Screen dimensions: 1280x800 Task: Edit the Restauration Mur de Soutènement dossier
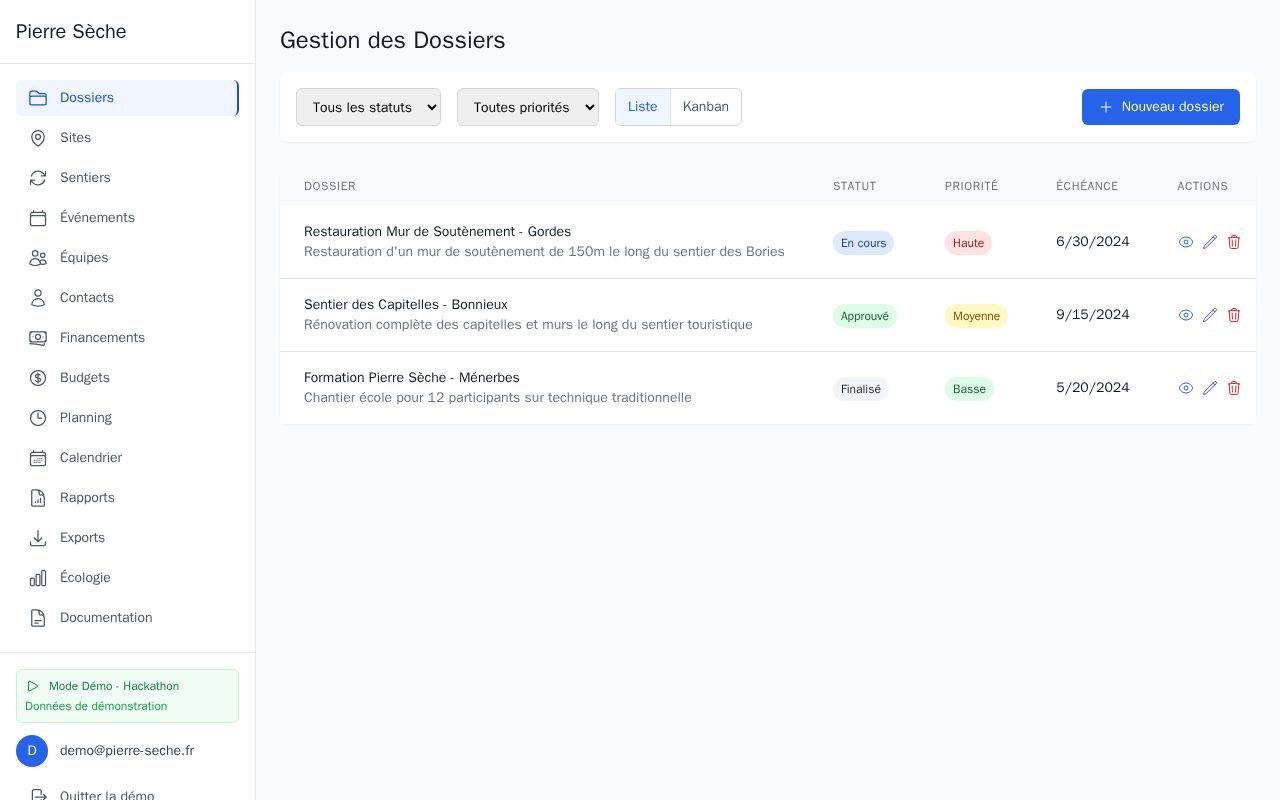pyautogui.click(x=1210, y=242)
